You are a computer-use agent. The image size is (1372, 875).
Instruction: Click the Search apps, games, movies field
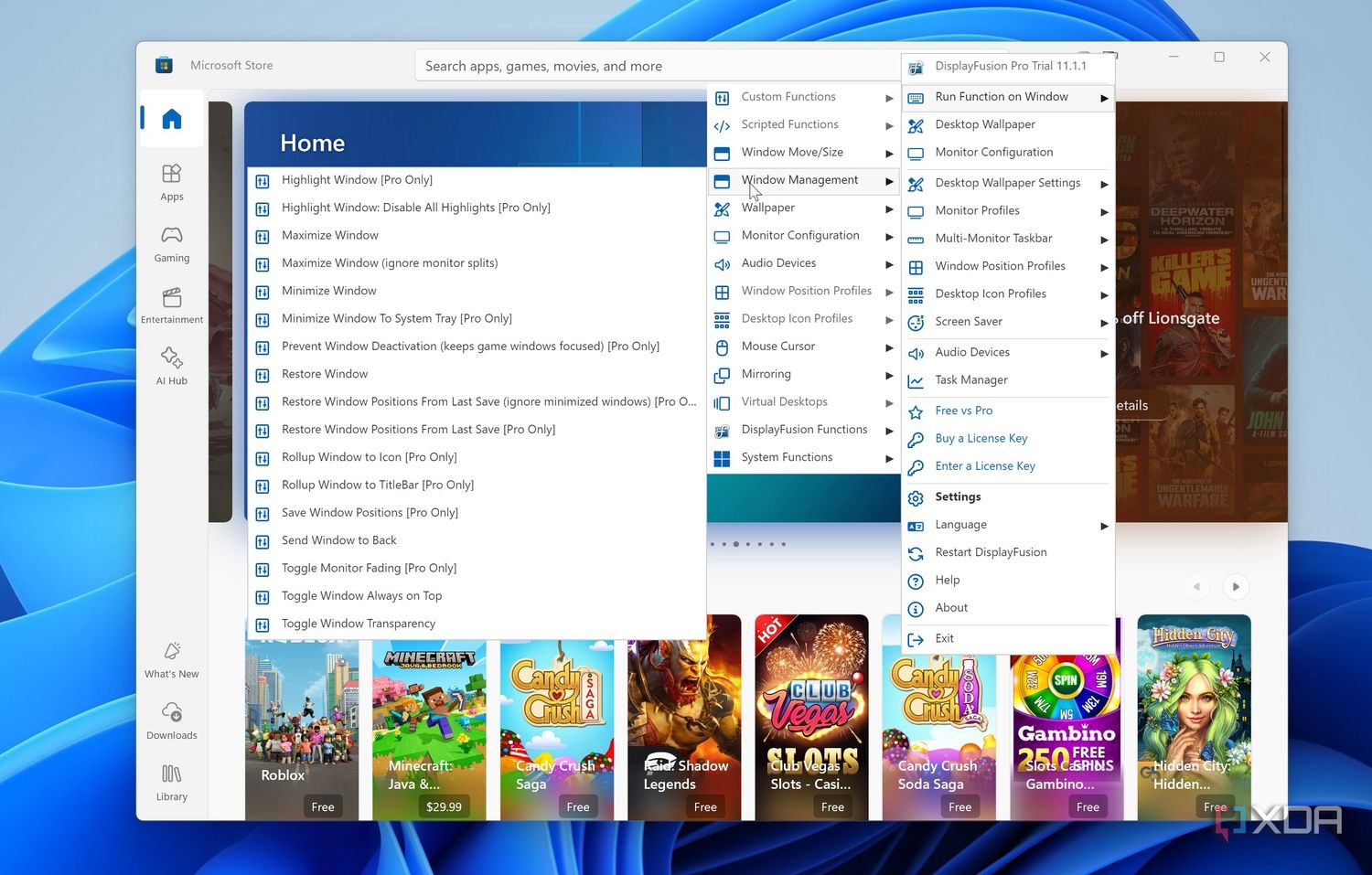click(659, 66)
